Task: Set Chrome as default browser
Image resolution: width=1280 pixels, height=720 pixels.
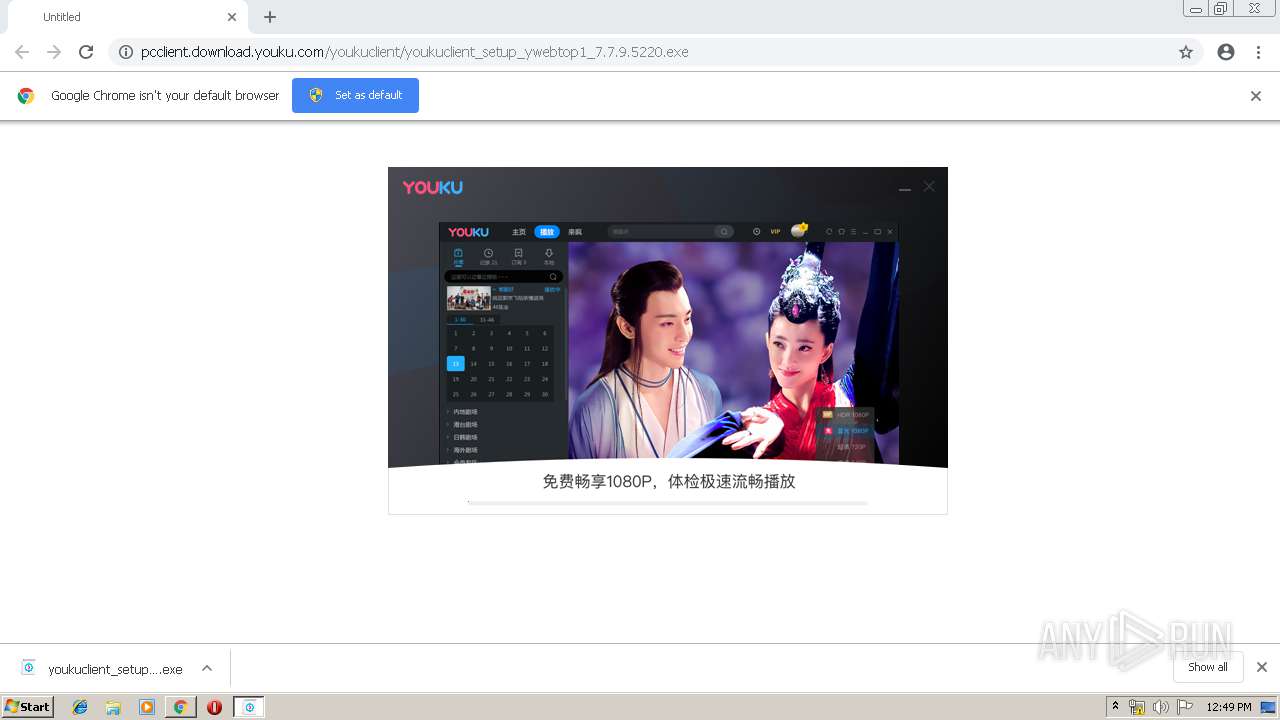Action: click(x=355, y=95)
